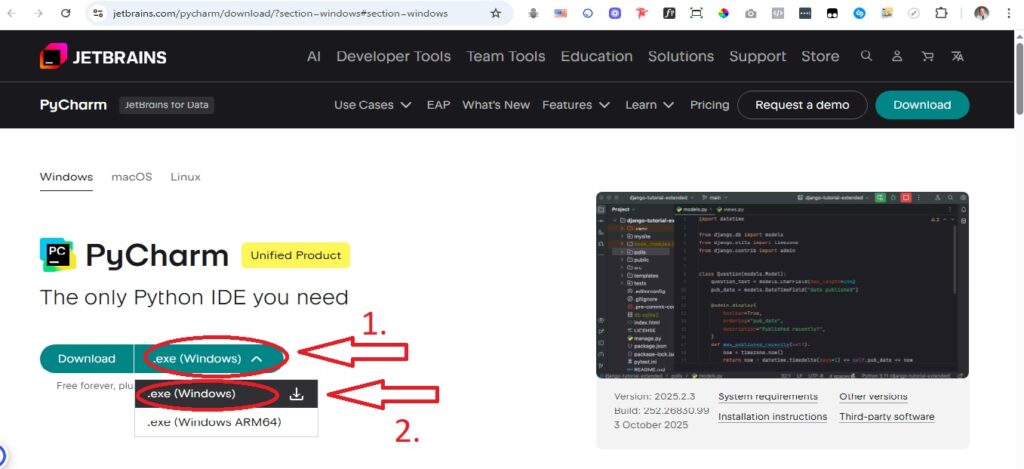Open the user account profile icon

click(897, 57)
